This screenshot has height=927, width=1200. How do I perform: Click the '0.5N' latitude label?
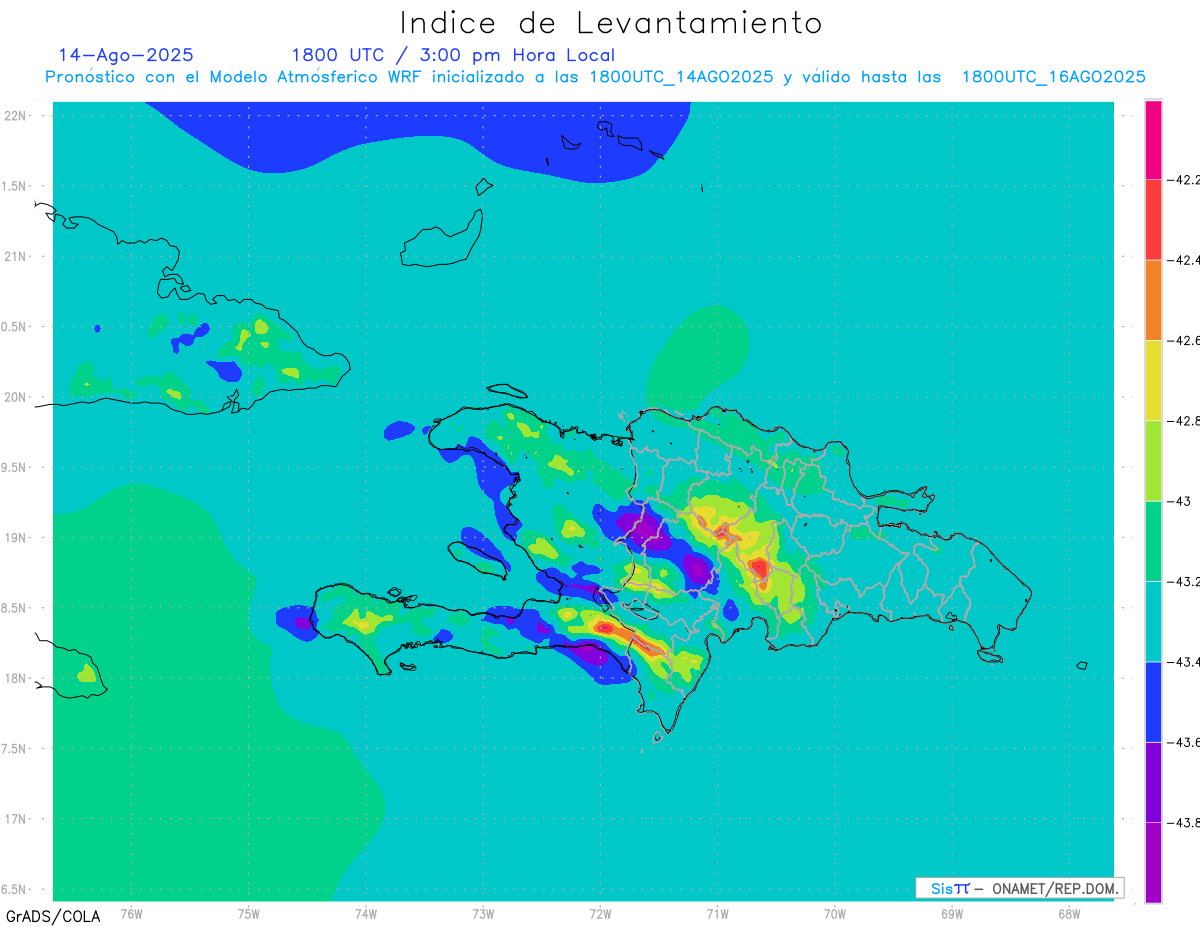(x=15, y=327)
